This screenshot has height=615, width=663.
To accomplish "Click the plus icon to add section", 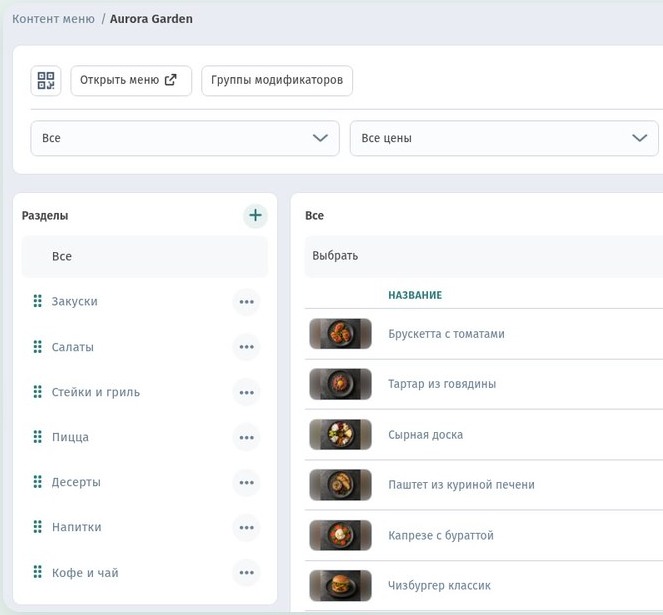I will point(255,215).
